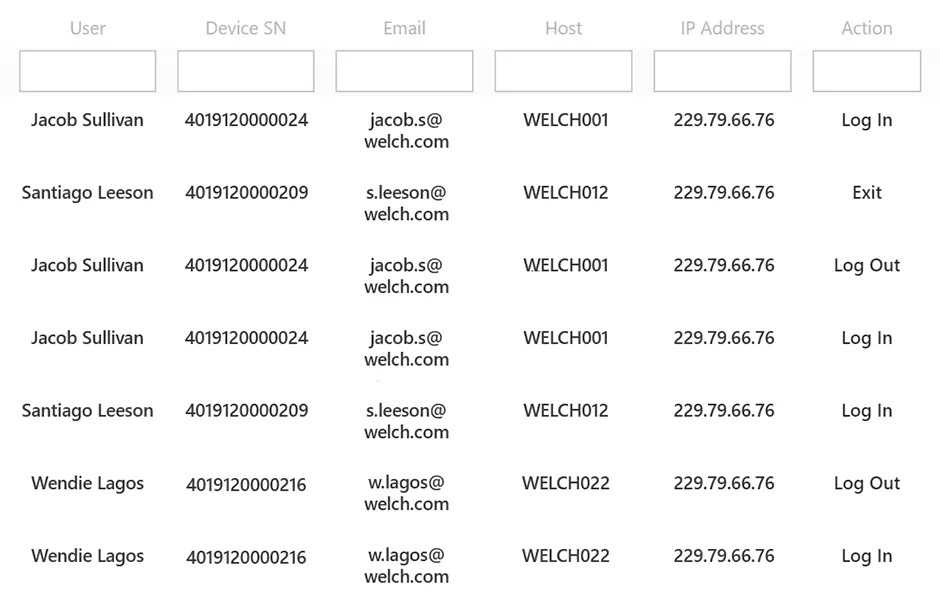Select the Action column header
The image size is (940, 600).
(x=867, y=28)
